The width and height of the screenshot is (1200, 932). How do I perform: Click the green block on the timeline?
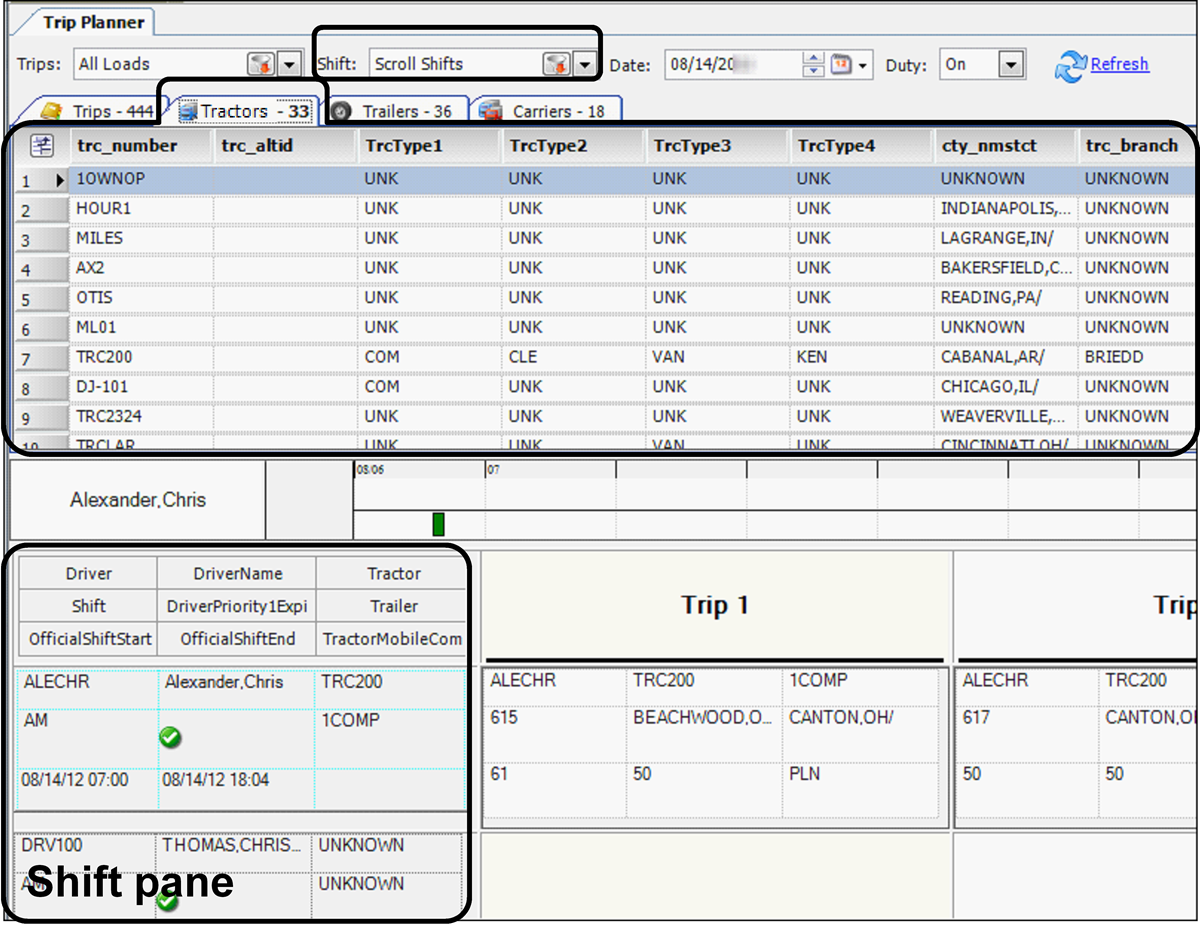click(438, 524)
